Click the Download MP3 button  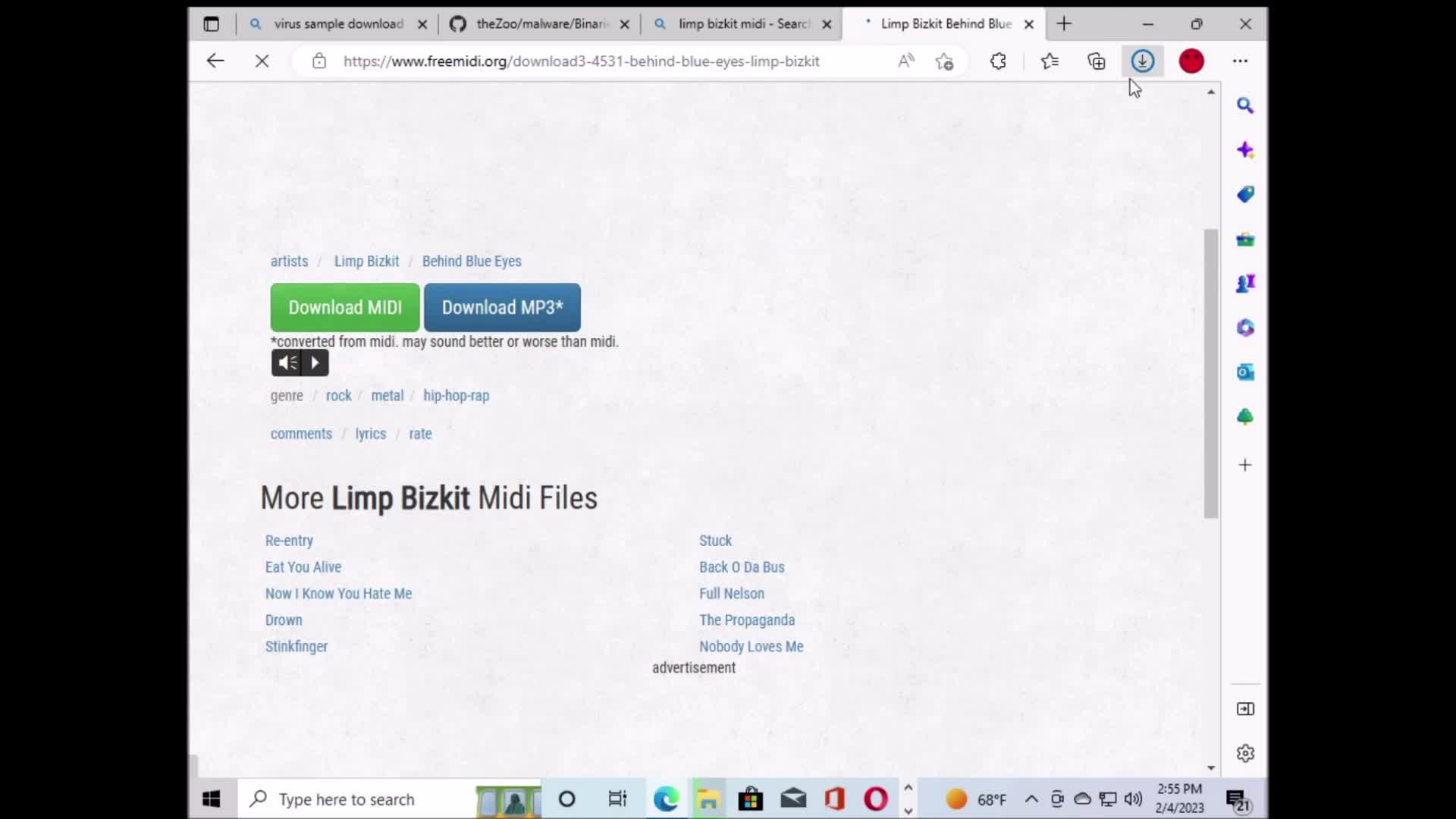pyautogui.click(x=502, y=307)
